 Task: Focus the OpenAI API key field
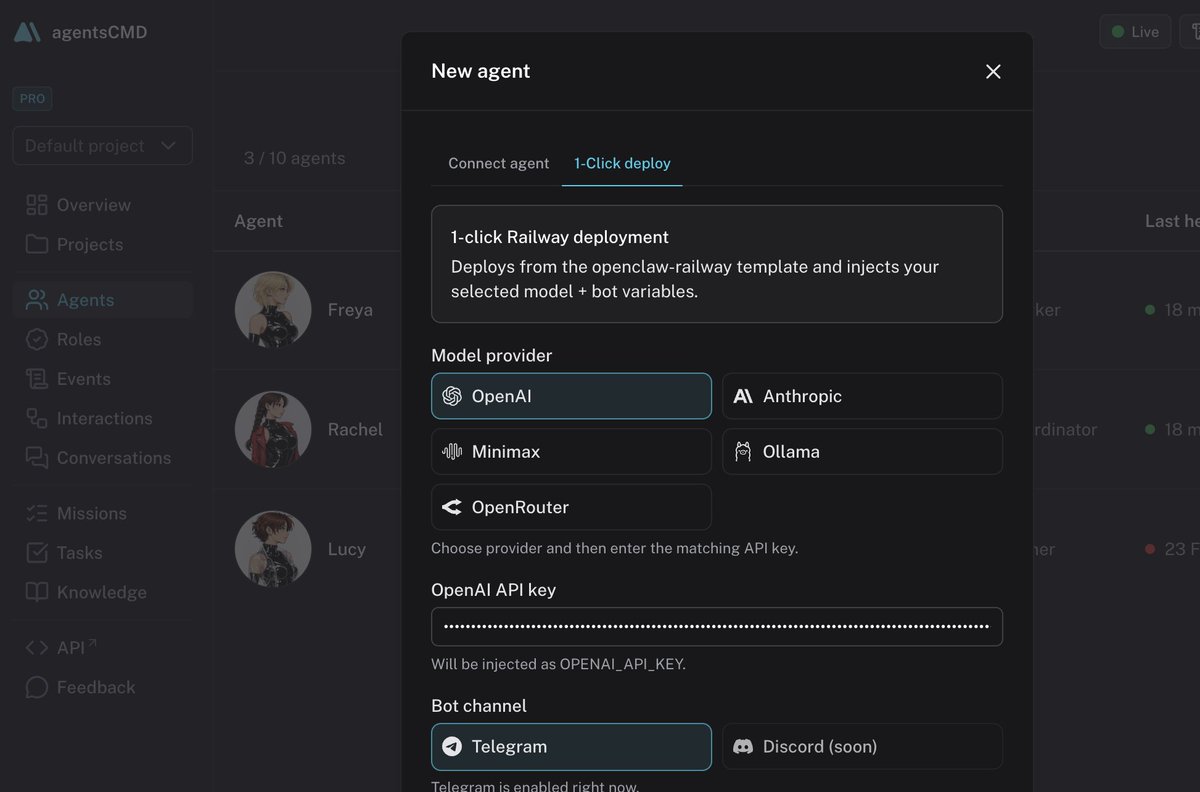pos(717,627)
